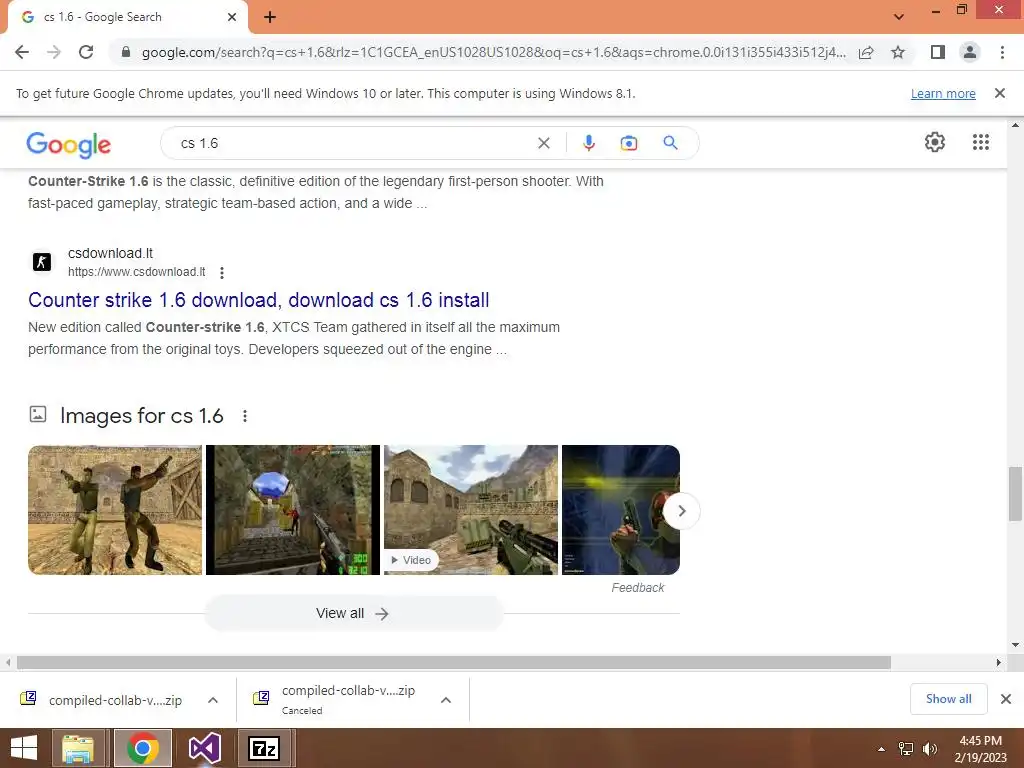Bookmark this page with the star icon
The image size is (1024, 768).
point(898,52)
